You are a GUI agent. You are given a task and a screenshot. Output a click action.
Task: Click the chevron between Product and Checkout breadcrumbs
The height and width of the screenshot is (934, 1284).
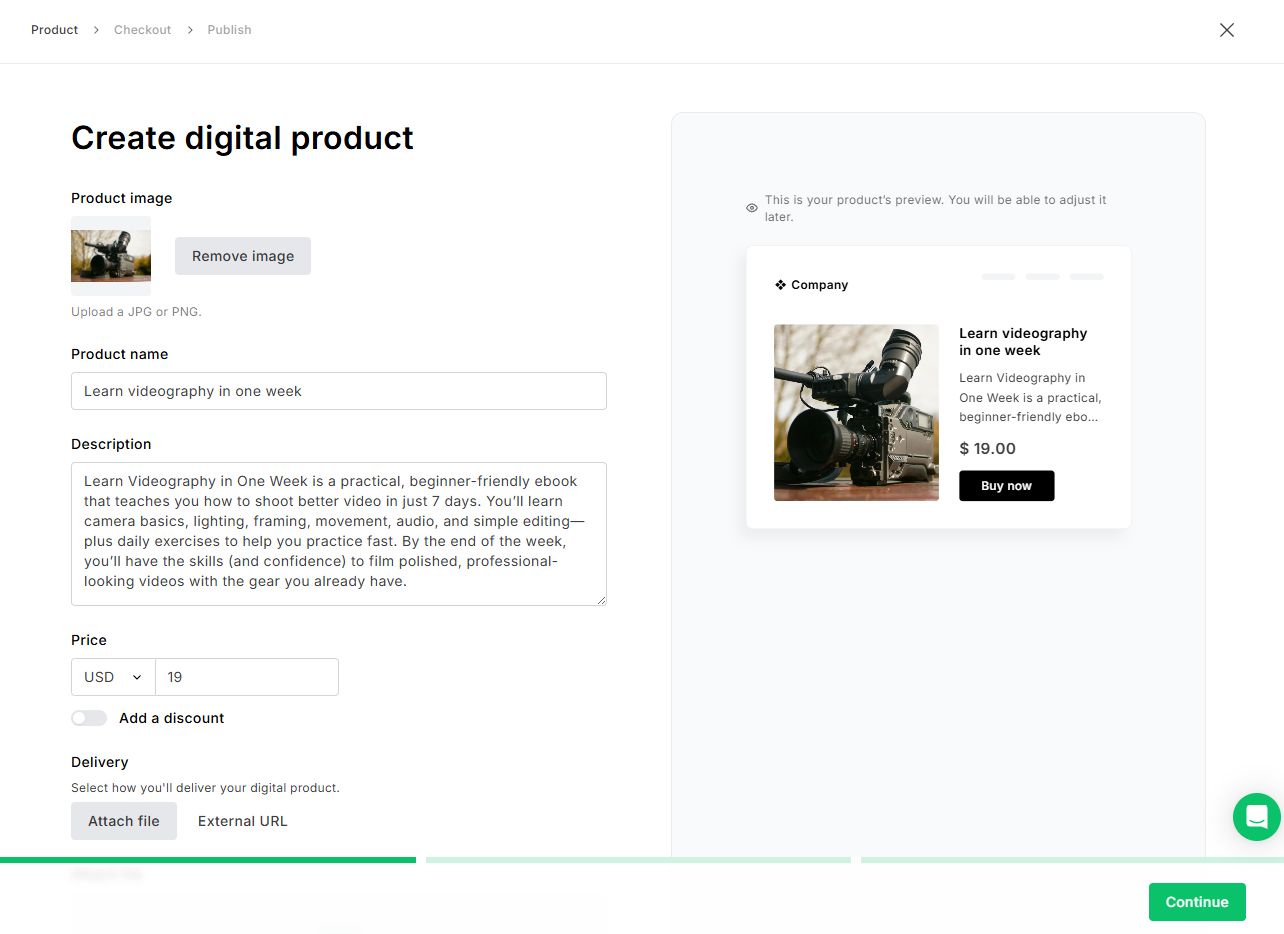click(x=94, y=30)
